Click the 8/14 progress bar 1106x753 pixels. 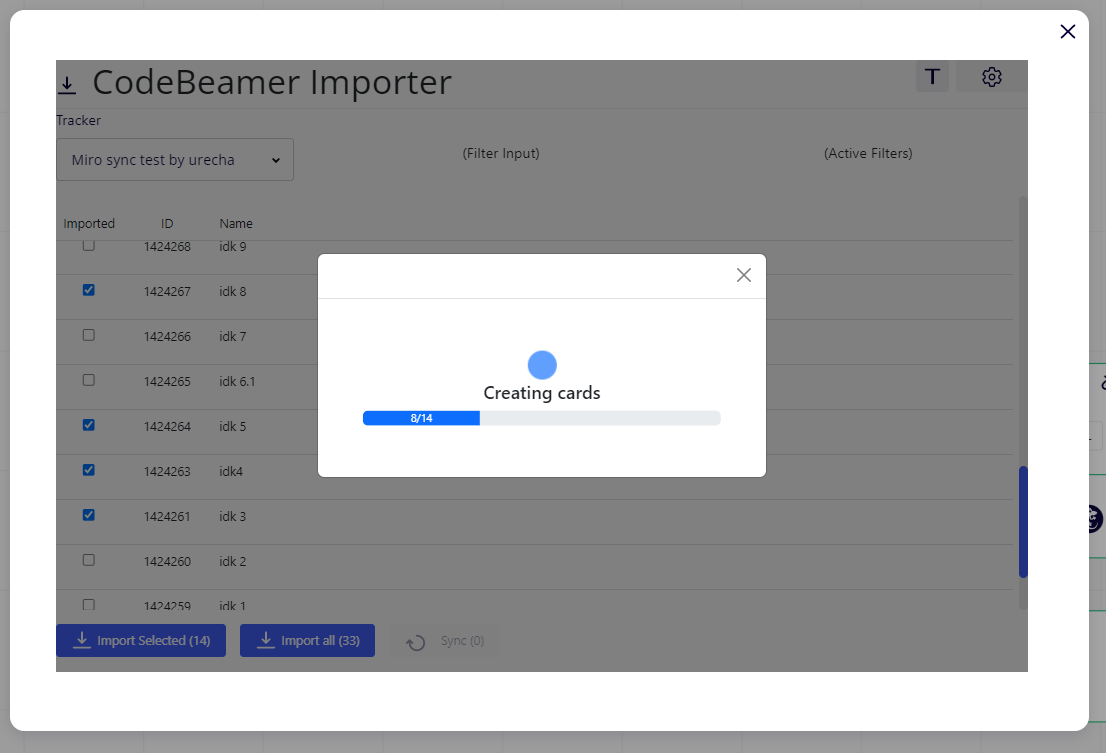coord(542,418)
